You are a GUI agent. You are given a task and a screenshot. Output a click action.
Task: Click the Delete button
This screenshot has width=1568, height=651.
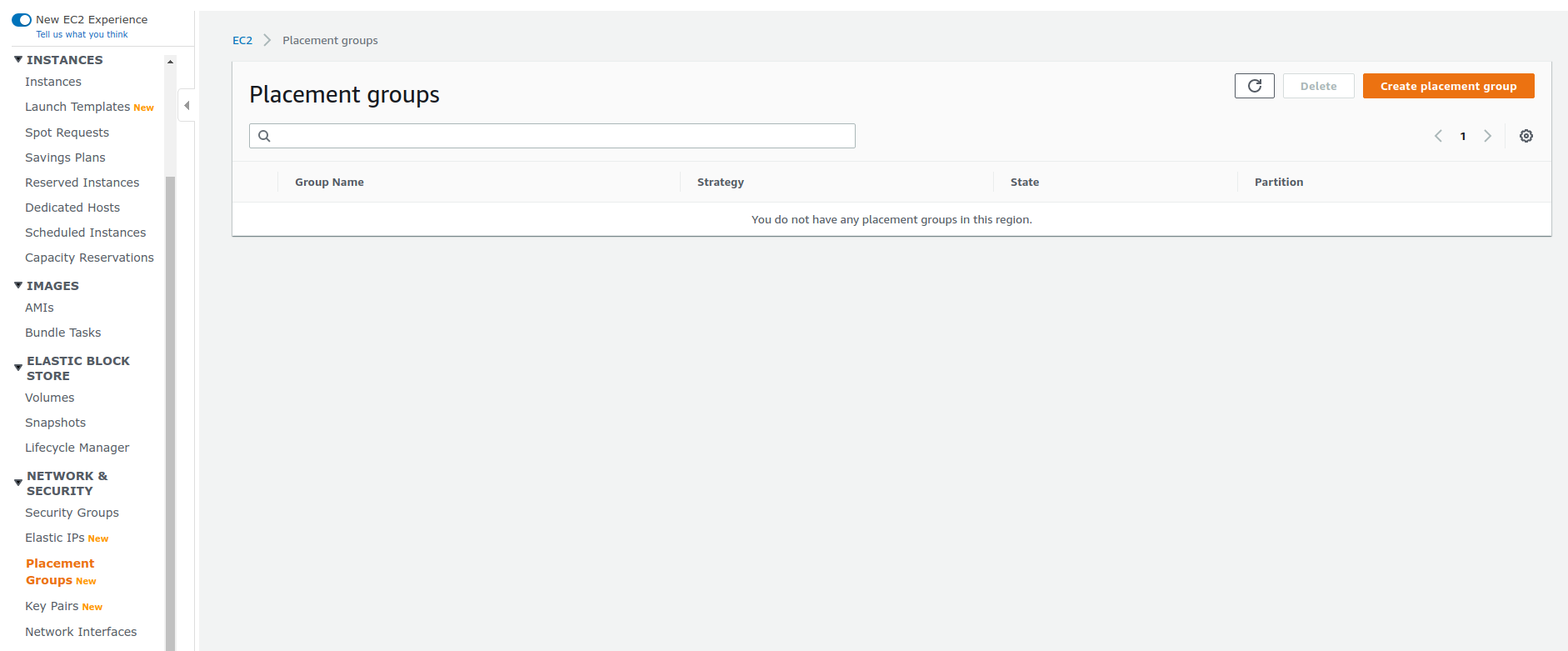coord(1318,86)
